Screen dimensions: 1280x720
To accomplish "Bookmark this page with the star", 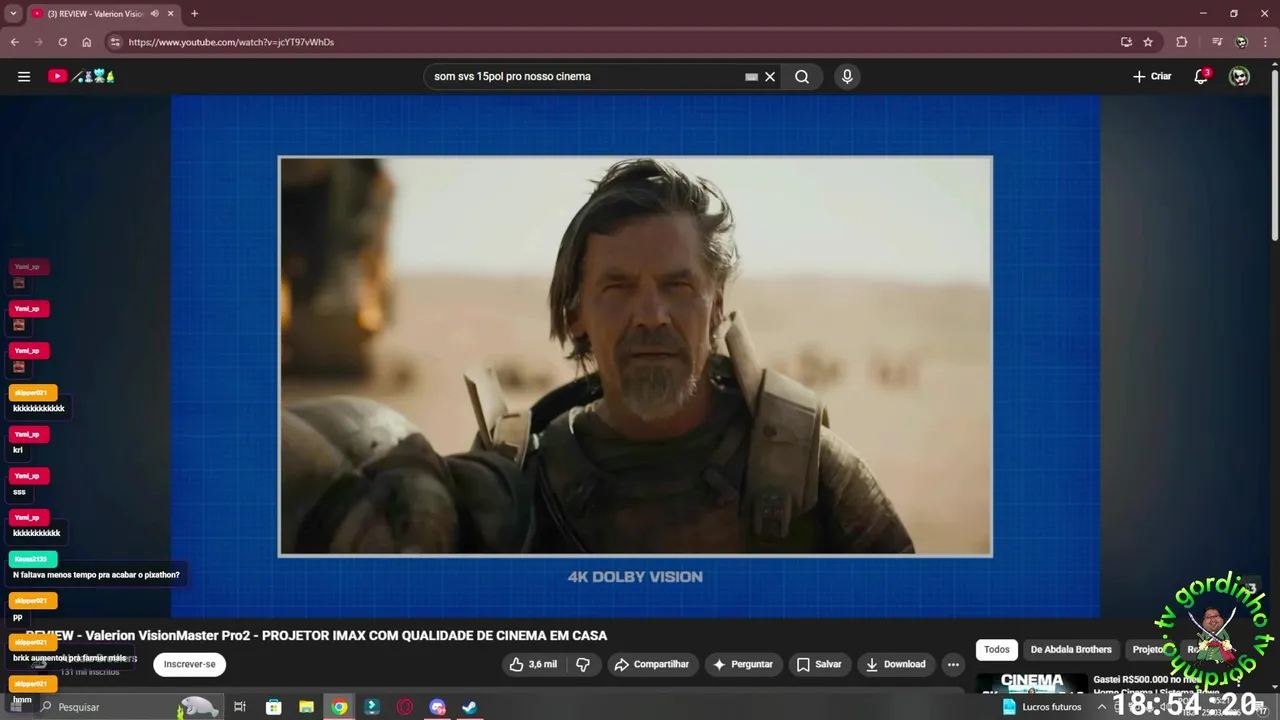I will (1148, 42).
